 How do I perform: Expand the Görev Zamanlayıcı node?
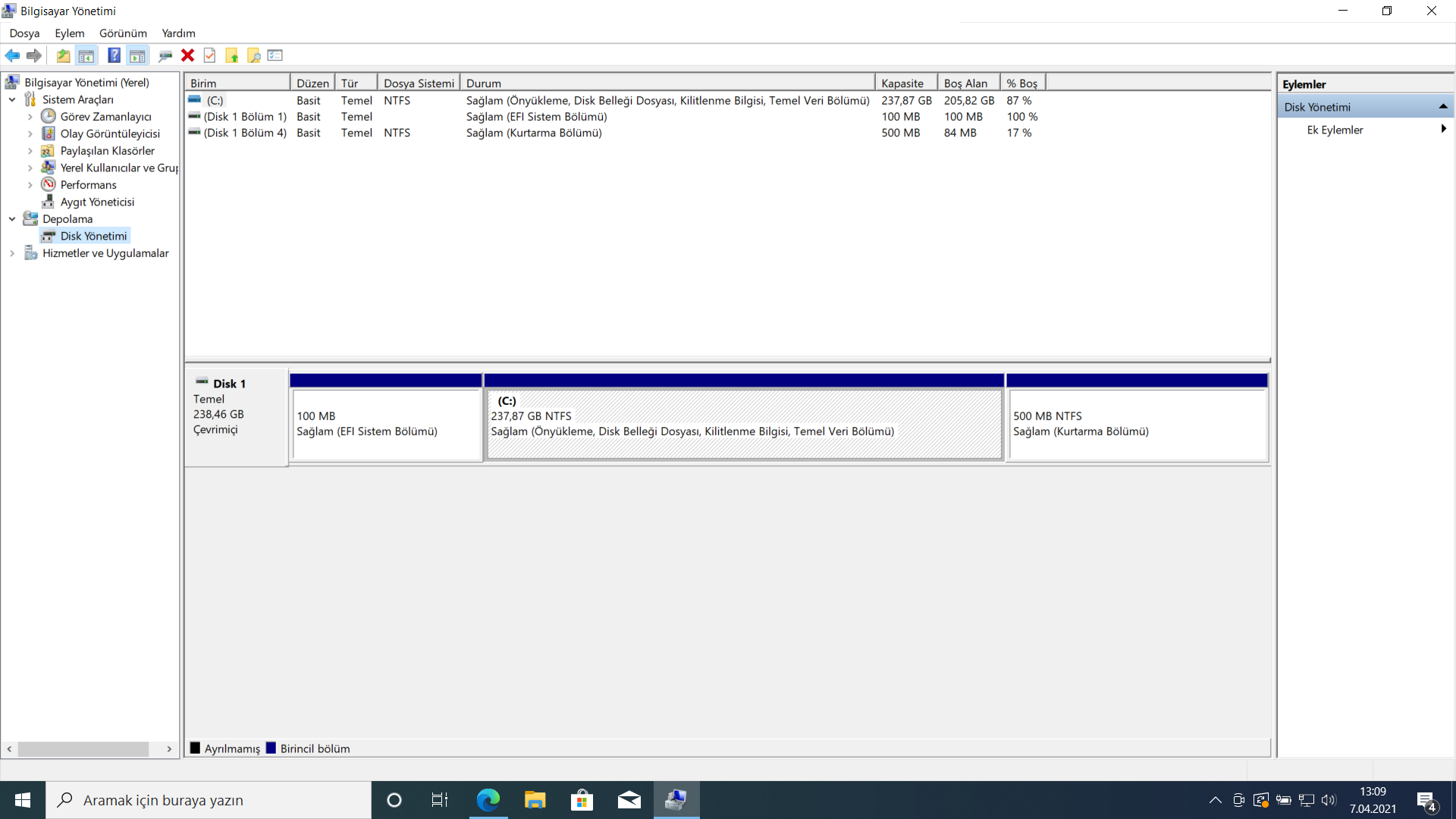pos(30,117)
